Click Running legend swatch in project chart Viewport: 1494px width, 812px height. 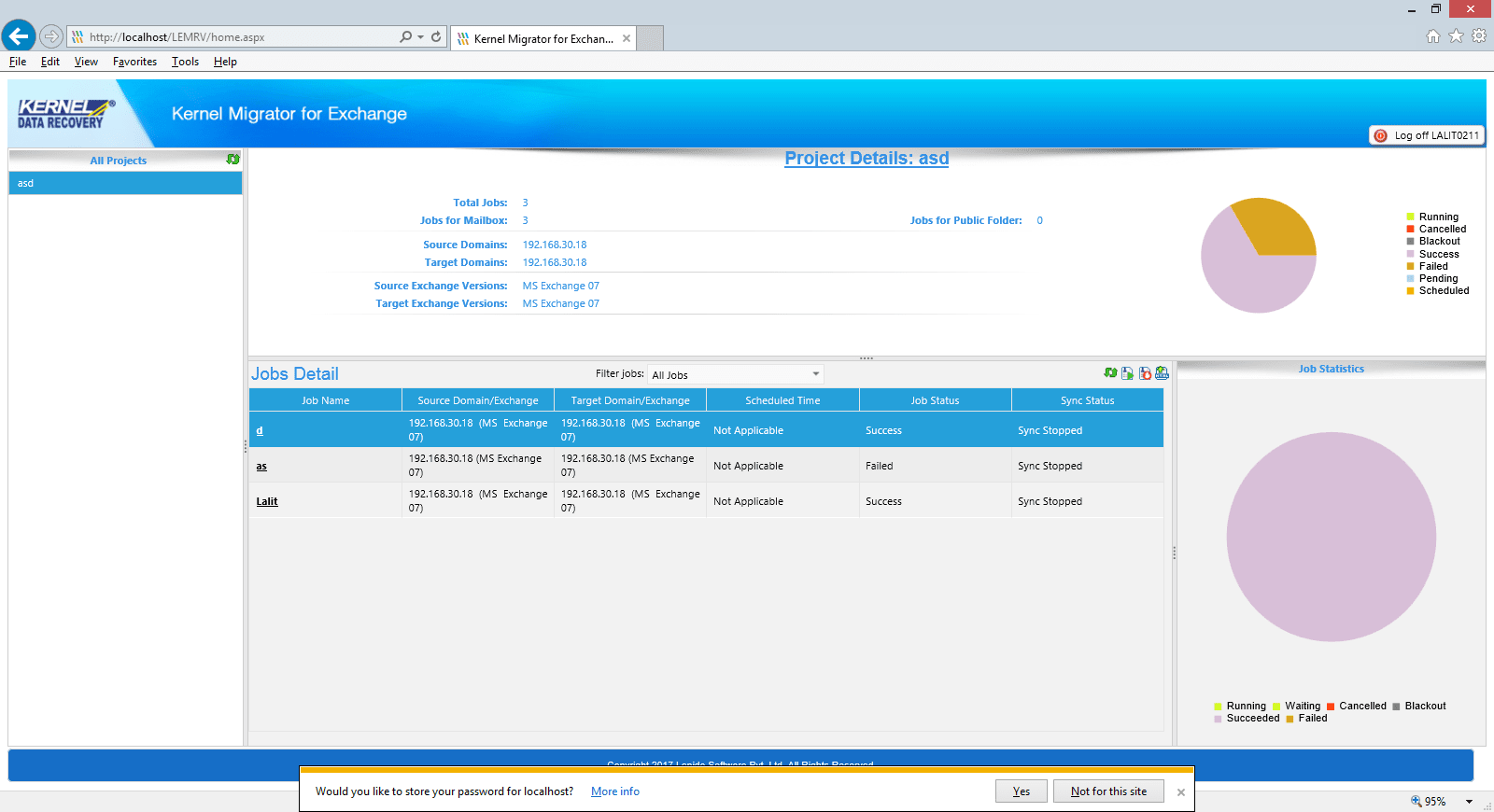pos(1411,217)
